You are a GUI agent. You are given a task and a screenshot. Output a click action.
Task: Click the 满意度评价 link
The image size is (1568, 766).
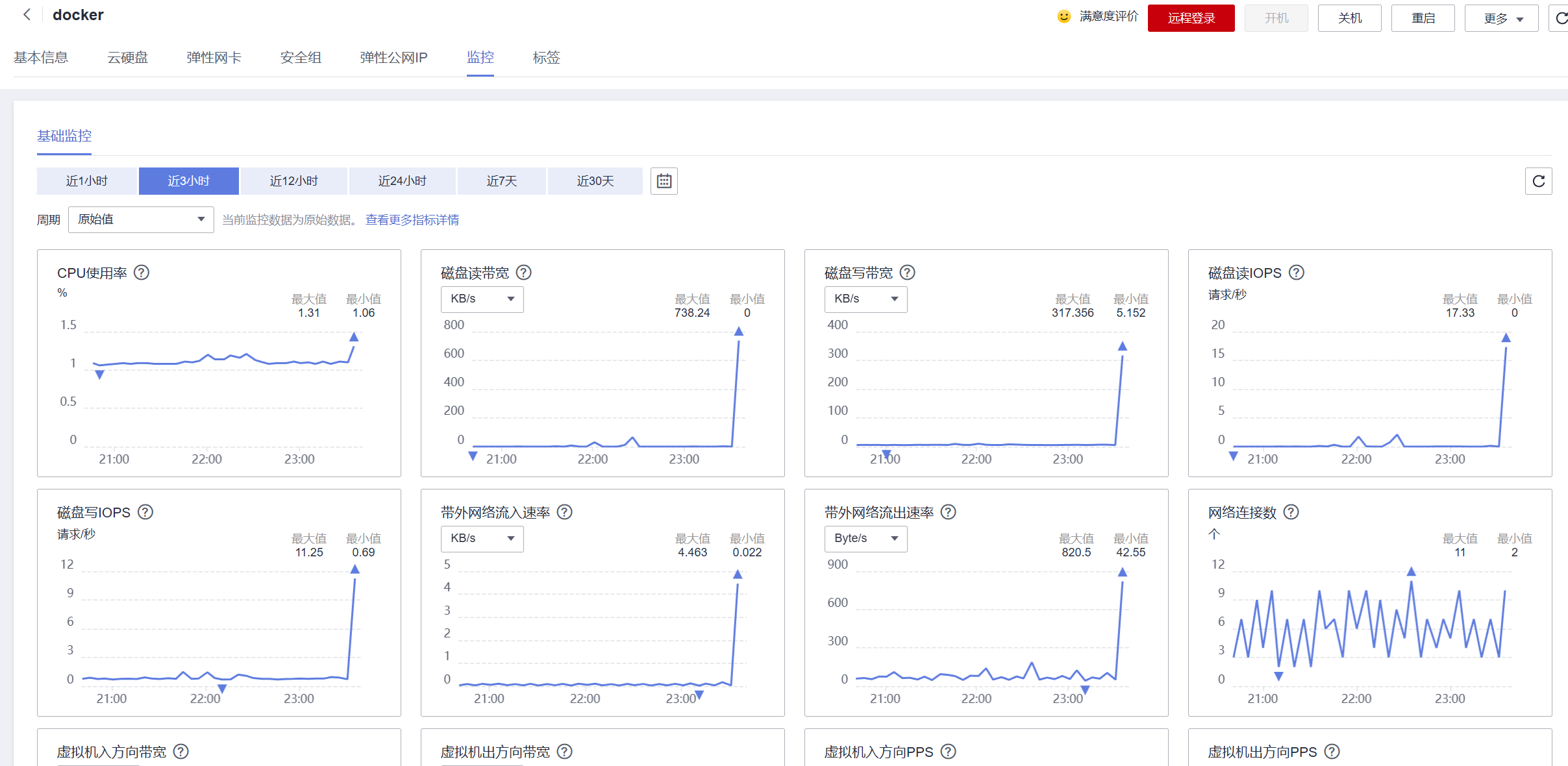tap(1109, 16)
